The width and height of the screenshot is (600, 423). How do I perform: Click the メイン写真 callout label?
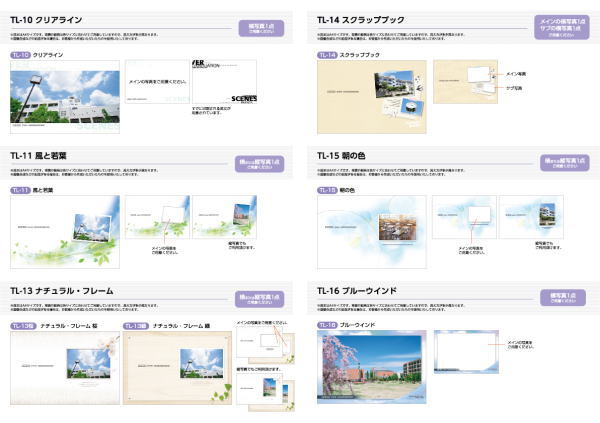[x=516, y=74]
